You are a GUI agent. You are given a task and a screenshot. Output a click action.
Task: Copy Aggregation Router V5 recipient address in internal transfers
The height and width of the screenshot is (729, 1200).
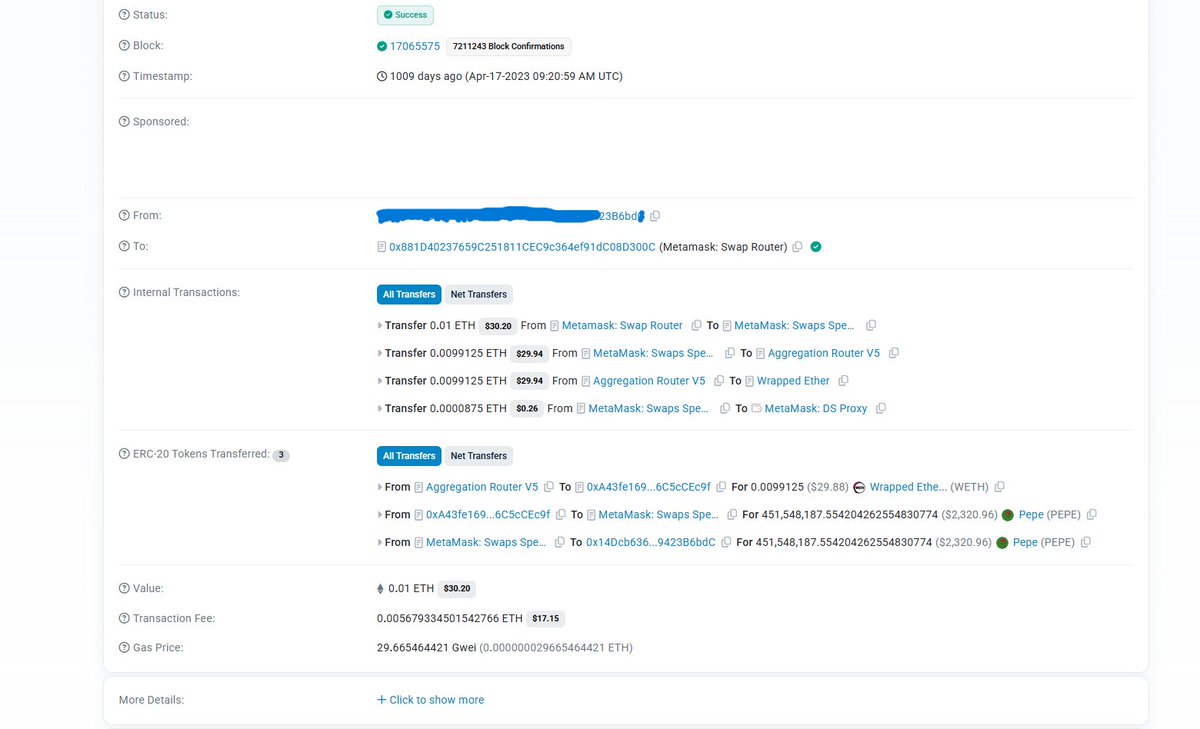tap(893, 353)
